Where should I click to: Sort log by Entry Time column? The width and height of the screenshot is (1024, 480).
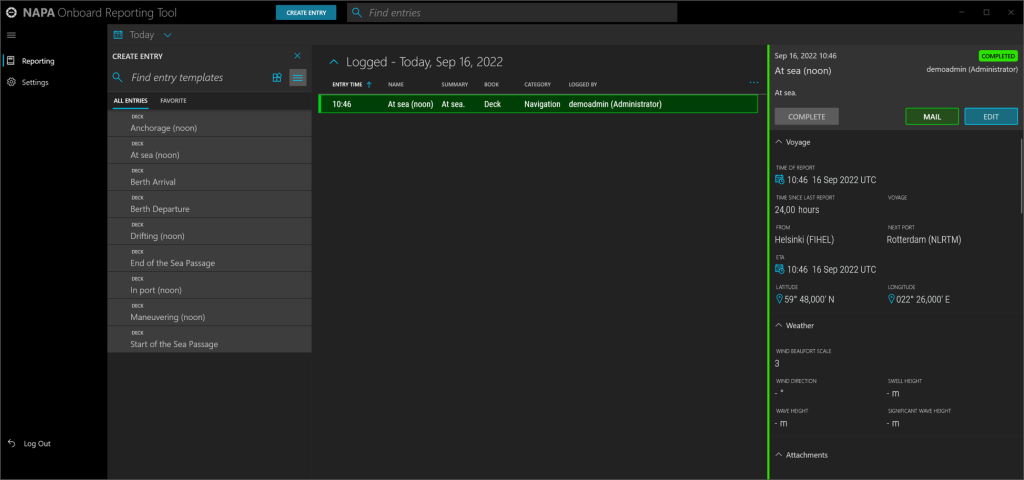point(348,84)
